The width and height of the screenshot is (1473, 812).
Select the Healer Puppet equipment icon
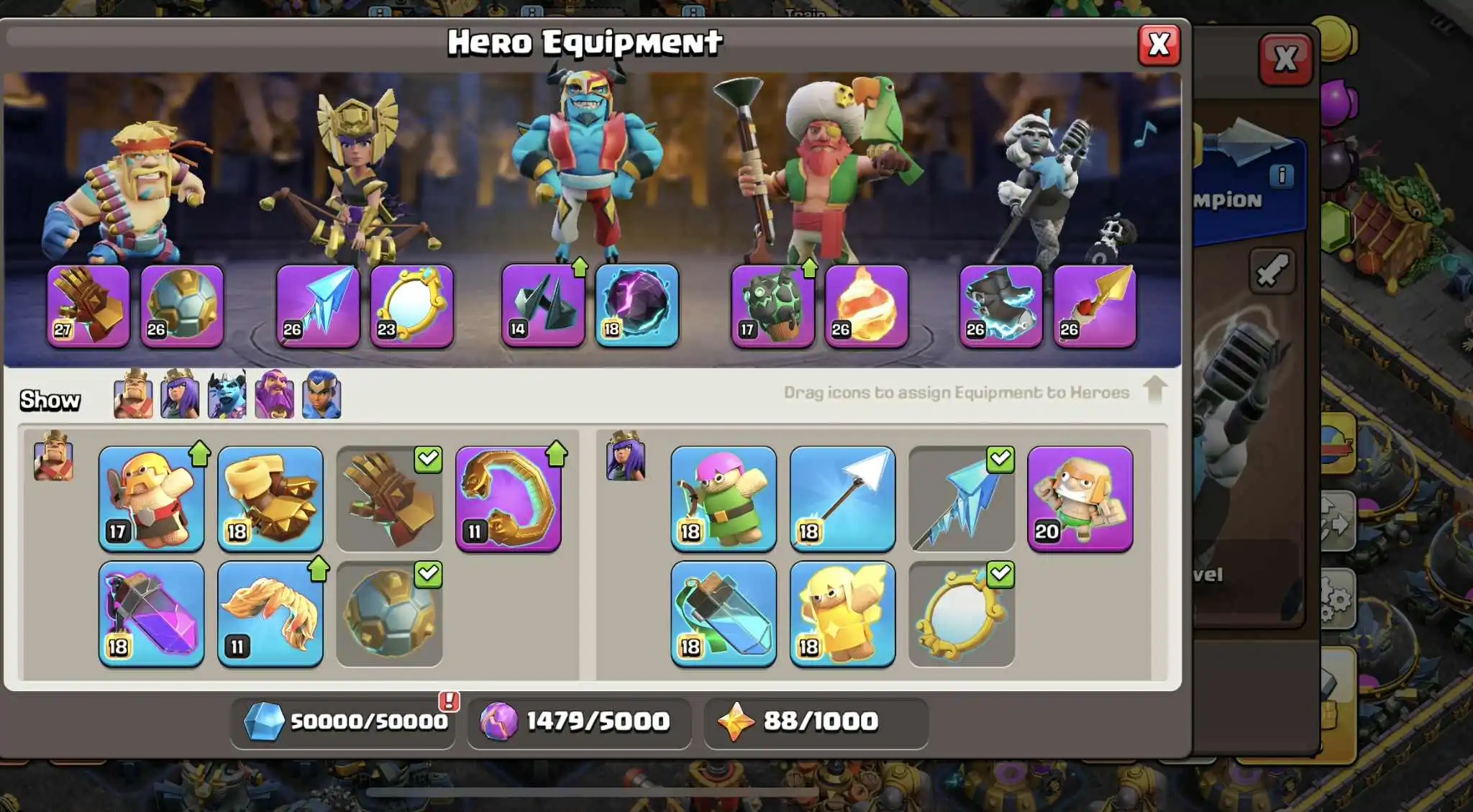pos(842,613)
